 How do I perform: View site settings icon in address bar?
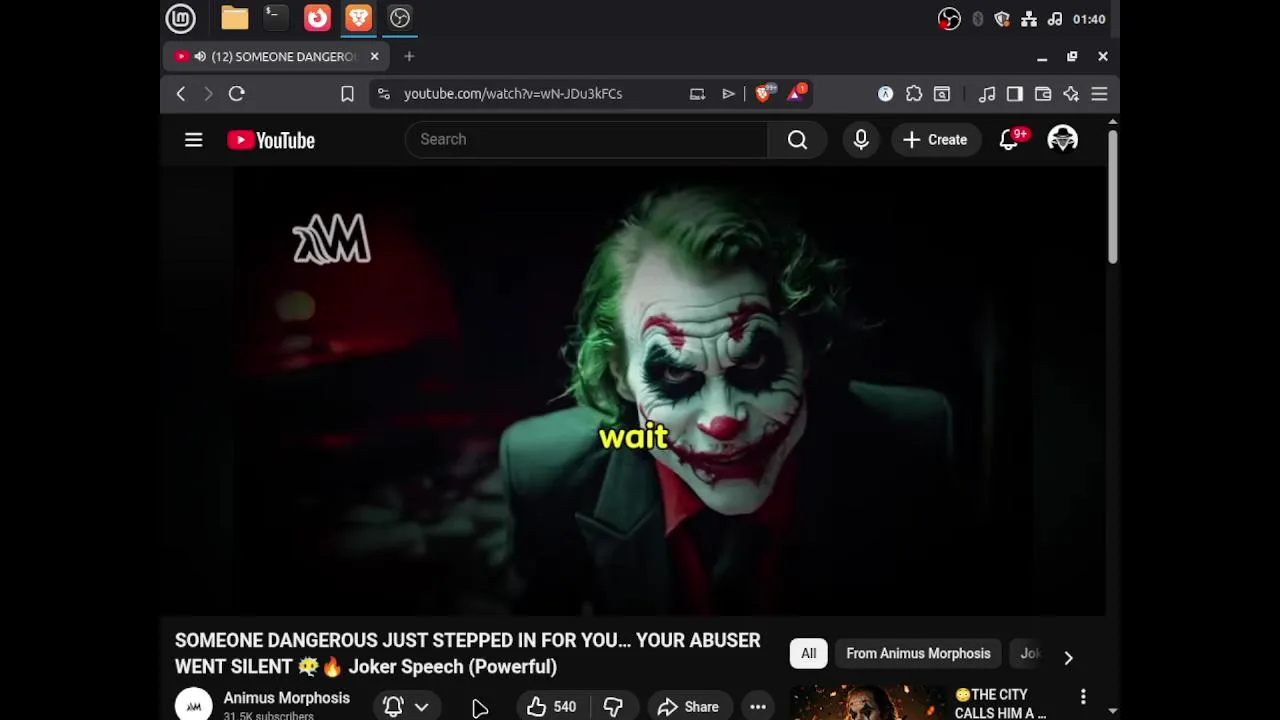pyautogui.click(x=383, y=93)
